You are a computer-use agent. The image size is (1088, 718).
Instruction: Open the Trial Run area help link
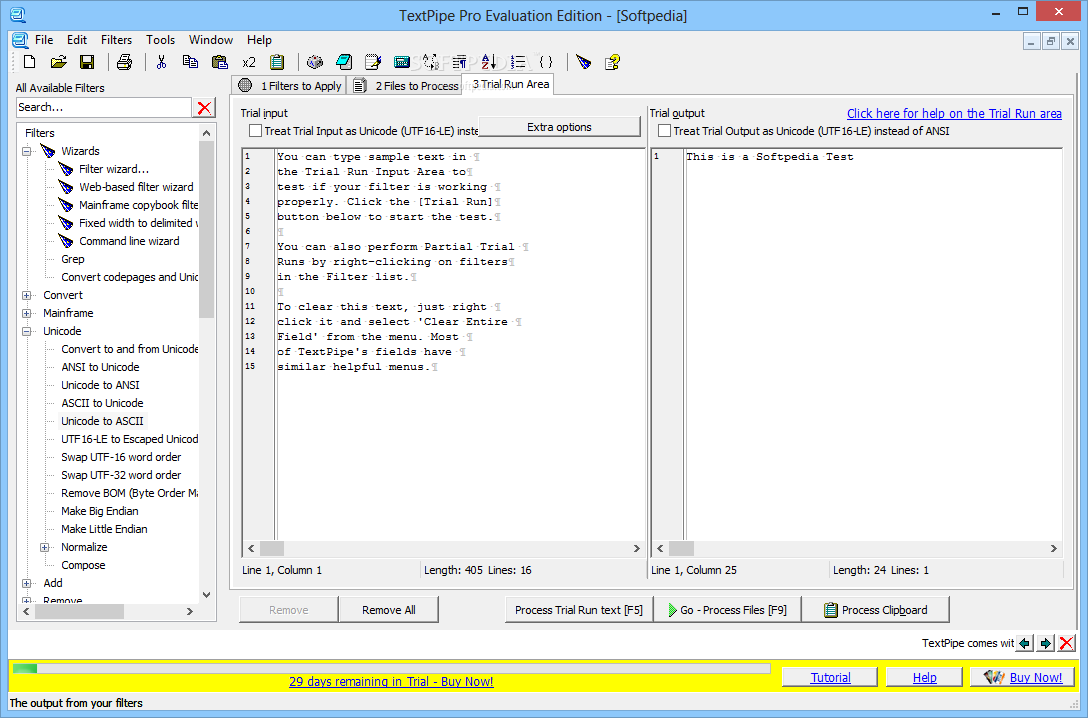tap(954, 114)
